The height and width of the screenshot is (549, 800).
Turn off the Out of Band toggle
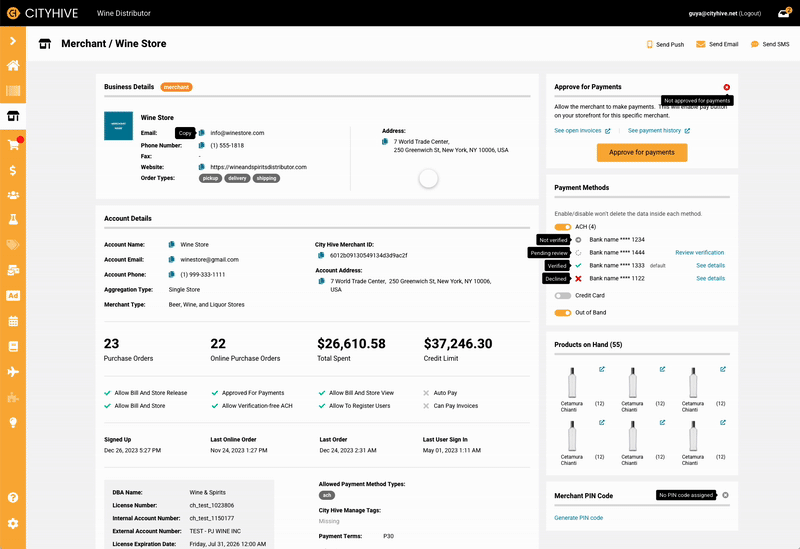pos(563,313)
